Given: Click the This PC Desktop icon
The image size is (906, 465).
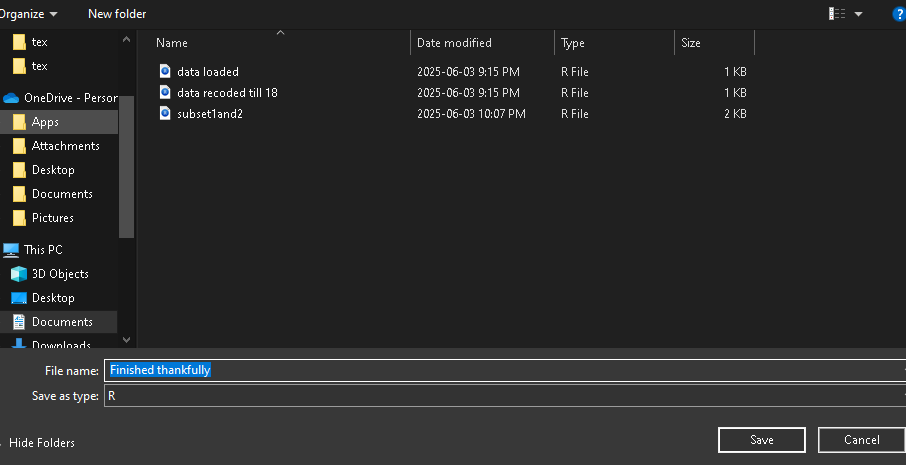Looking at the screenshot, I should 19,298.
